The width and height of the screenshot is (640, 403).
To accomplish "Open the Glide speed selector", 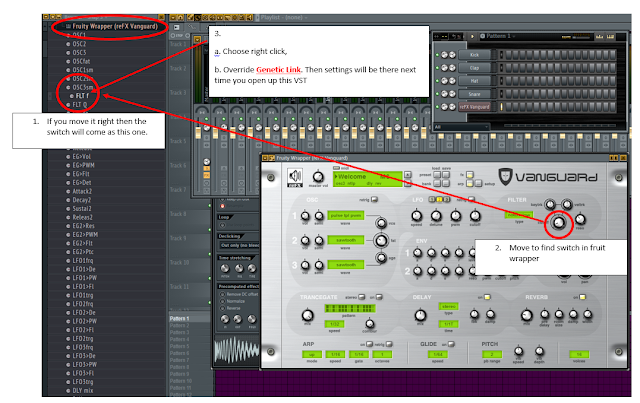I will click(x=438, y=354).
